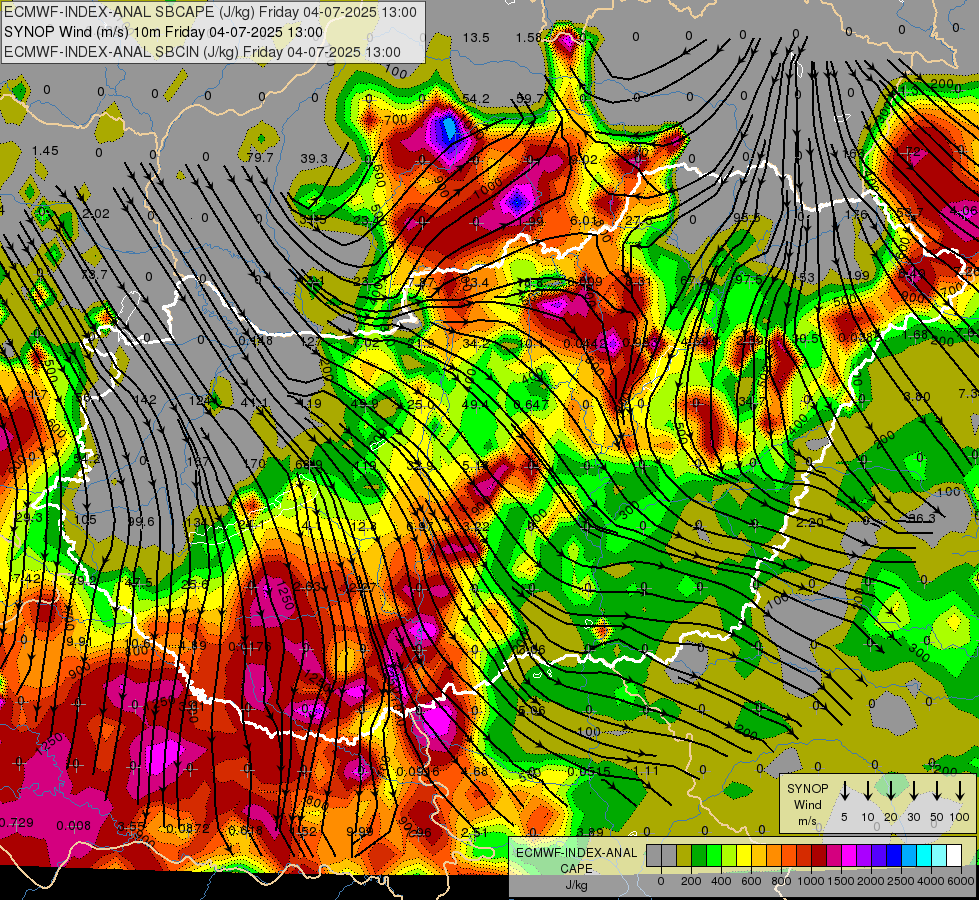Select the dark red (maroon) CAPE swatch

(x=819, y=856)
